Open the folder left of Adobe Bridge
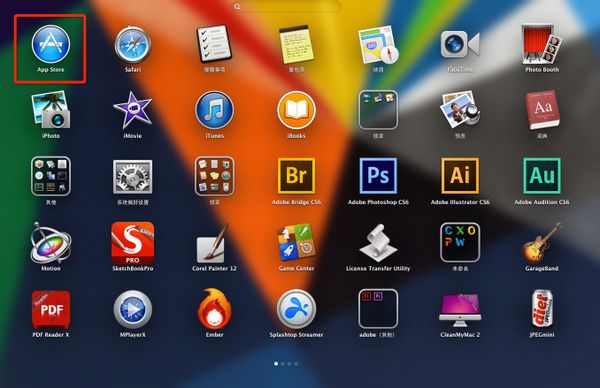 click(214, 176)
